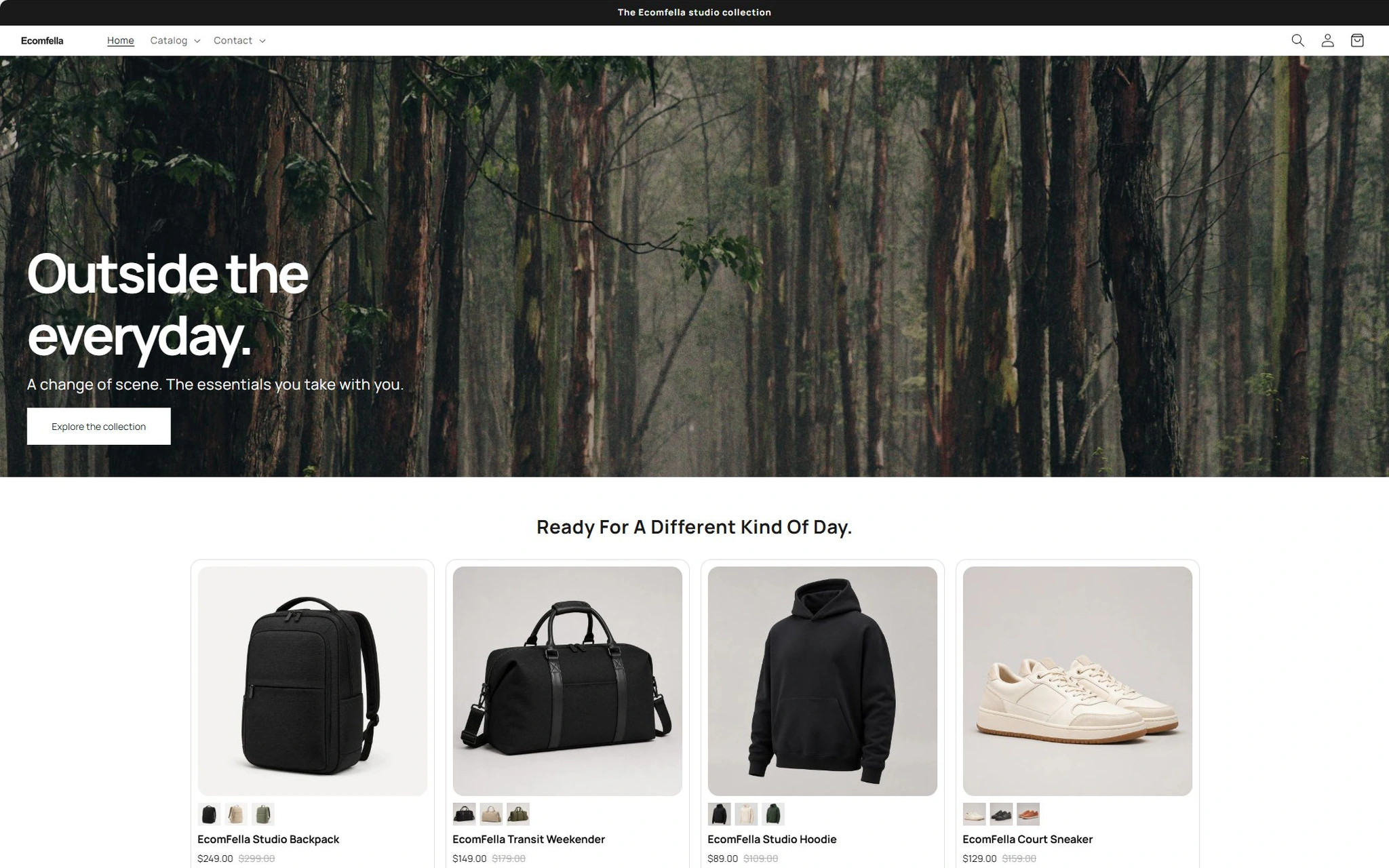The width and height of the screenshot is (1389, 868).
Task: Choose the tan weekender swatch
Action: [491, 814]
